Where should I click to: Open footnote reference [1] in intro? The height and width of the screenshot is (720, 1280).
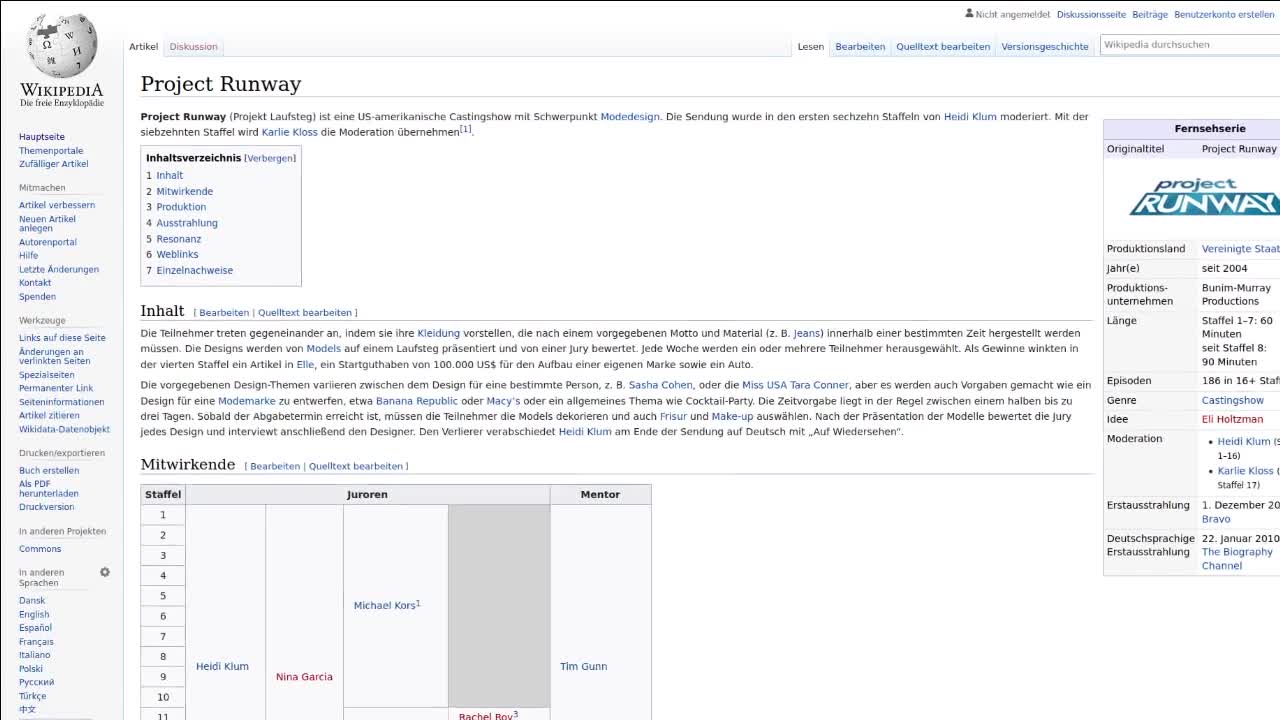(466, 129)
